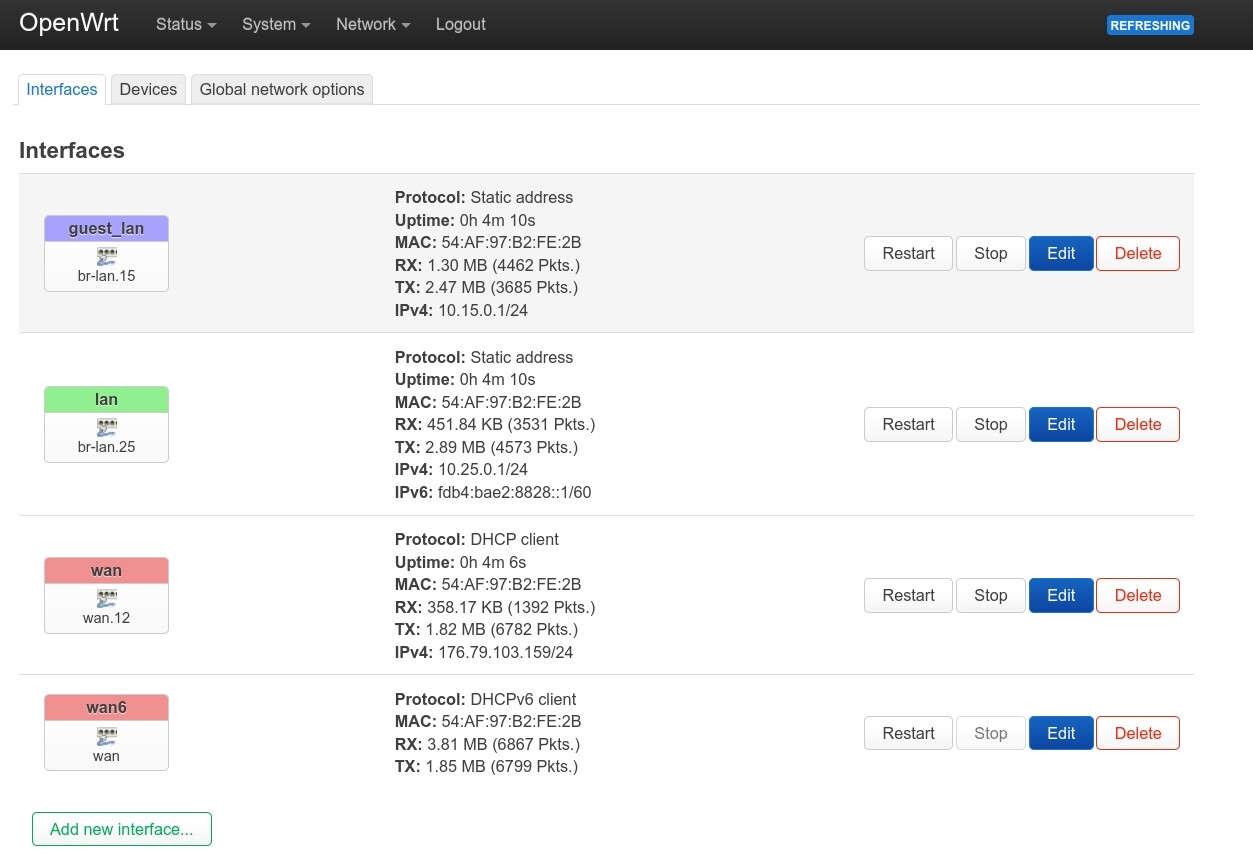
Task: Expand the Network dropdown menu
Action: [371, 24]
